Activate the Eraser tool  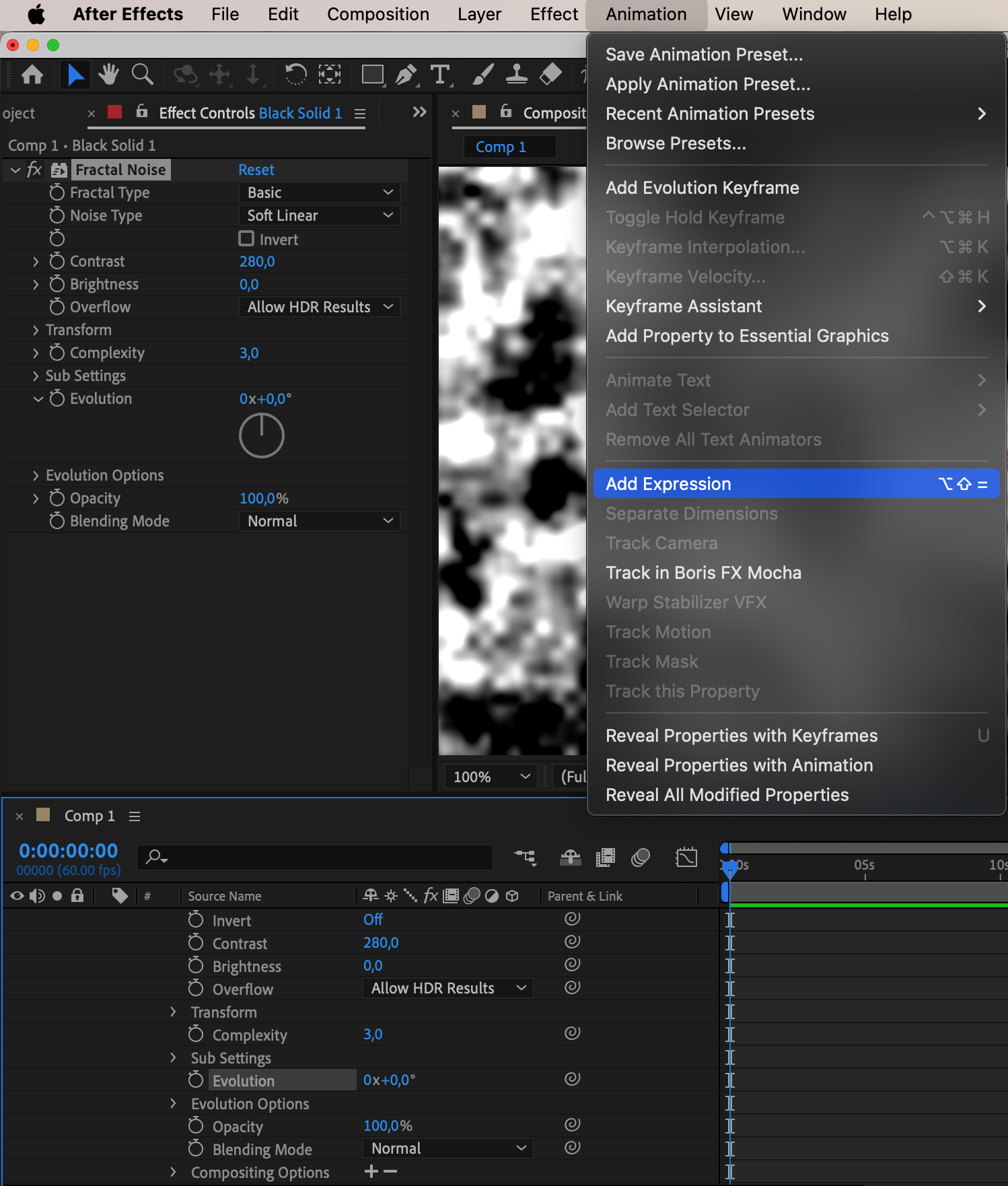(550, 75)
